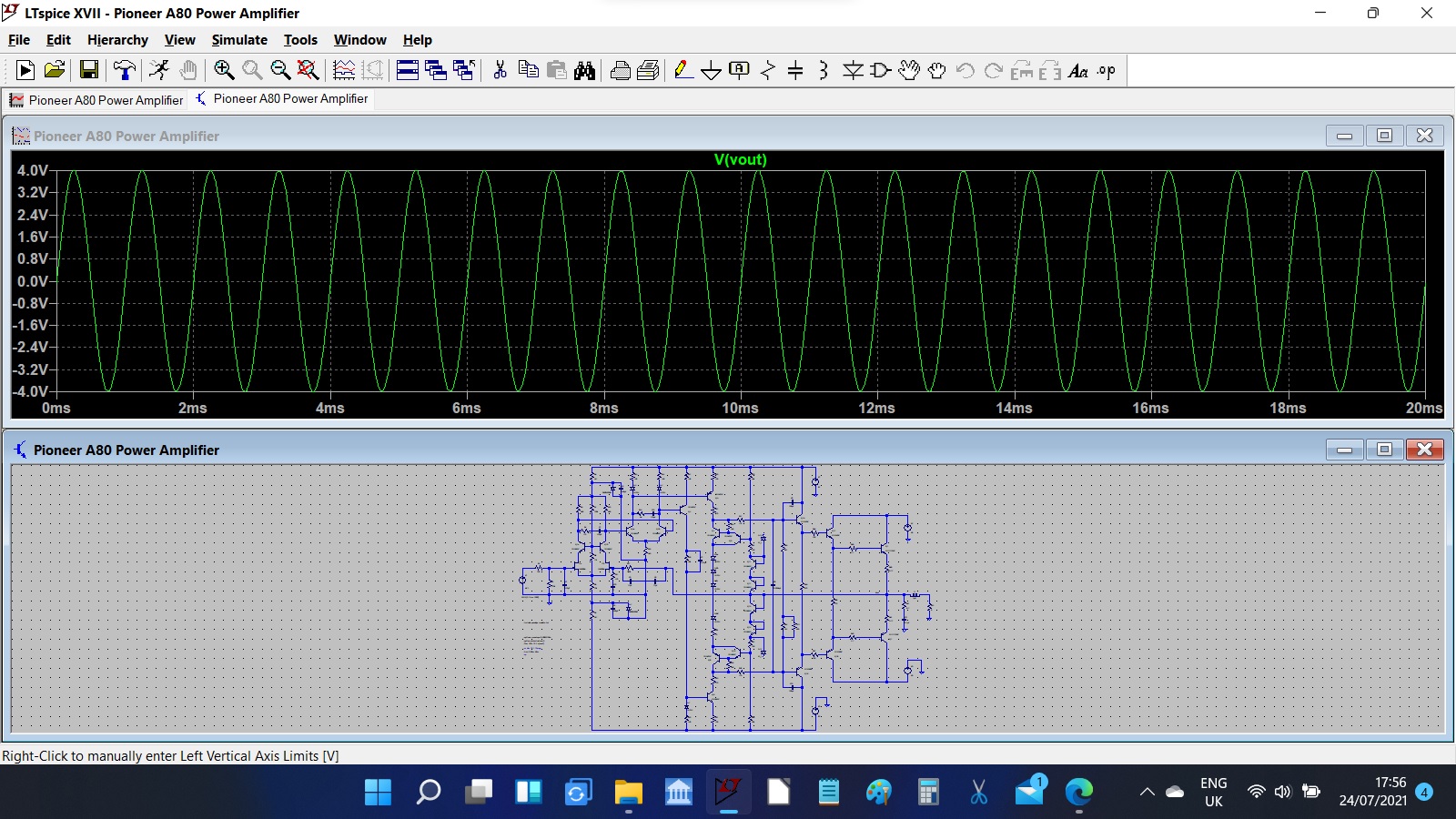Click the Print icon in the toolbar
The height and width of the screenshot is (819, 1456).
pos(649,70)
